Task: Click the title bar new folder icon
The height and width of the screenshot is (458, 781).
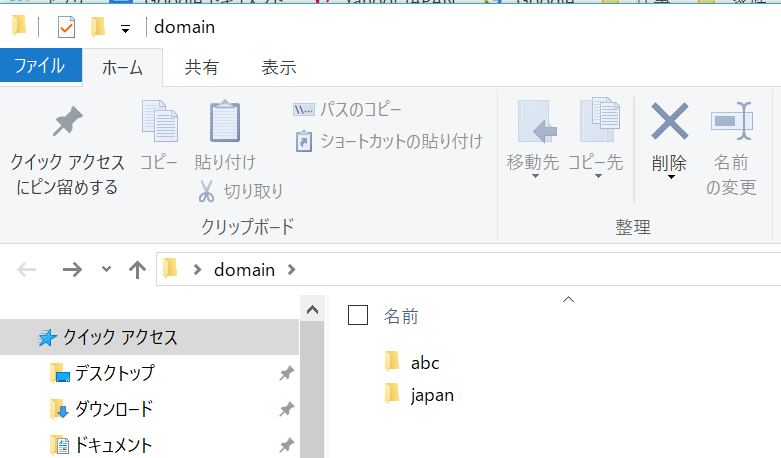Action: point(98,26)
